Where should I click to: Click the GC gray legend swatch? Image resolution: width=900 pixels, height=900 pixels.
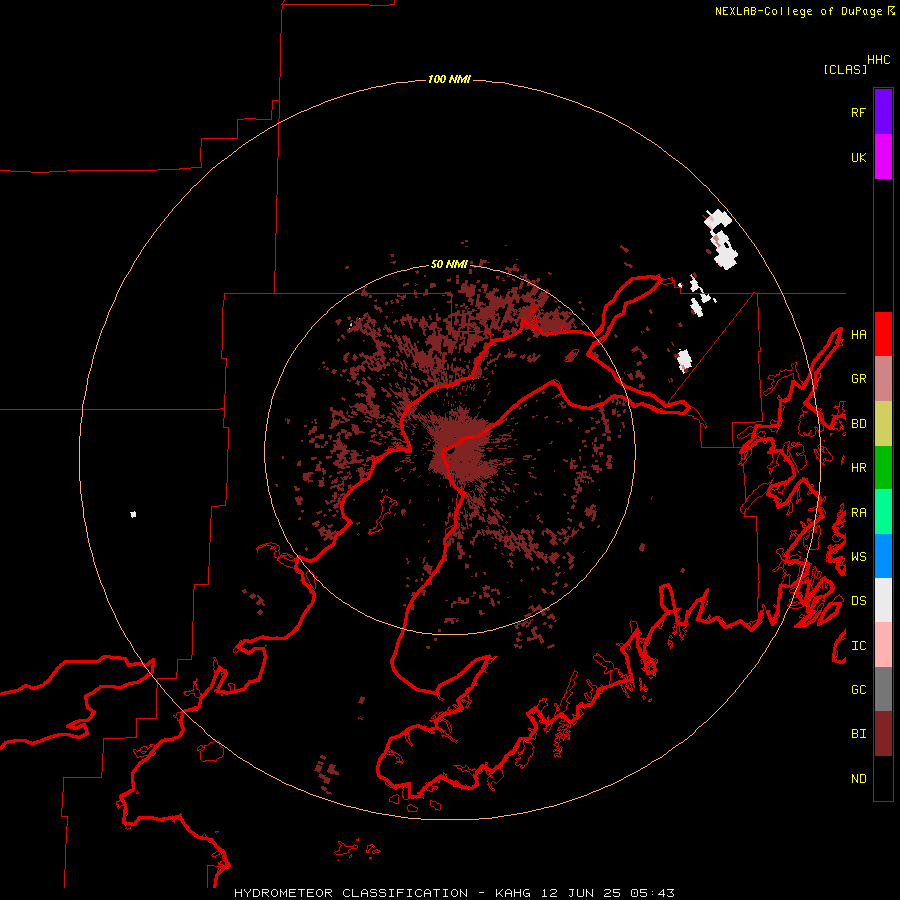(x=883, y=689)
